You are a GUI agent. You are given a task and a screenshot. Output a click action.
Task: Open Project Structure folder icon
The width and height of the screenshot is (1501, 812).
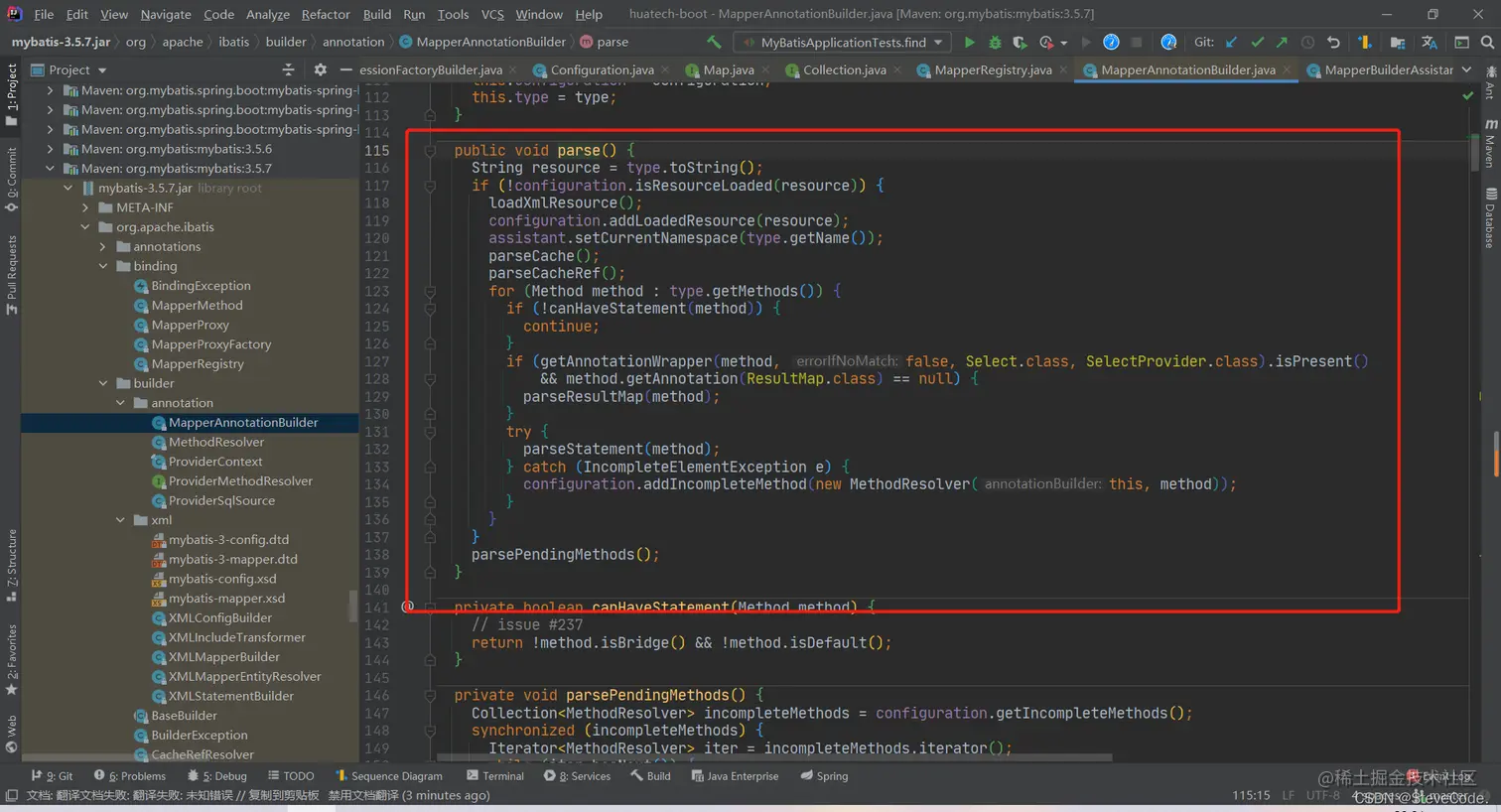click(1398, 42)
